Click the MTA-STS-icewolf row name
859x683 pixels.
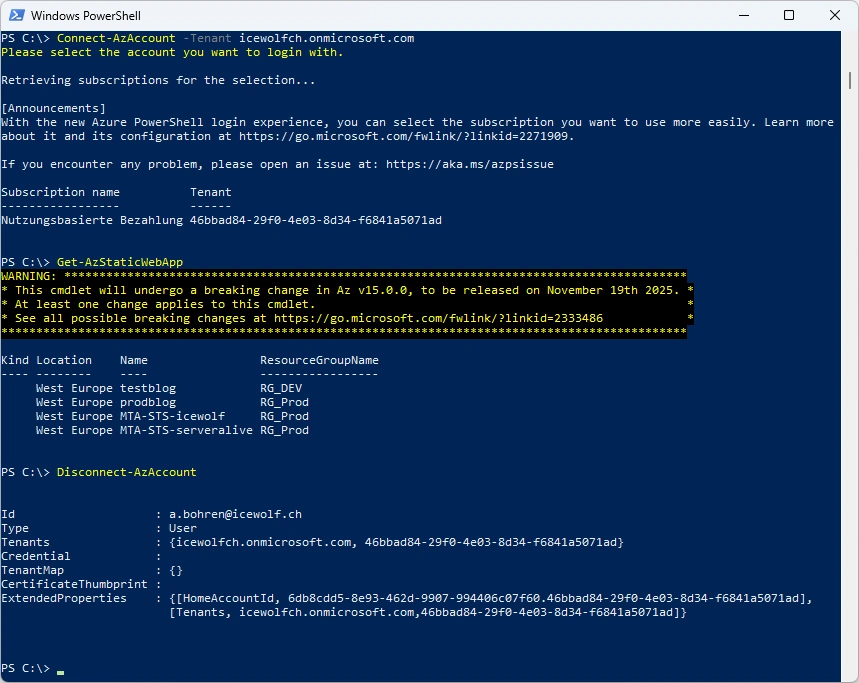pyautogui.click(x=172, y=416)
